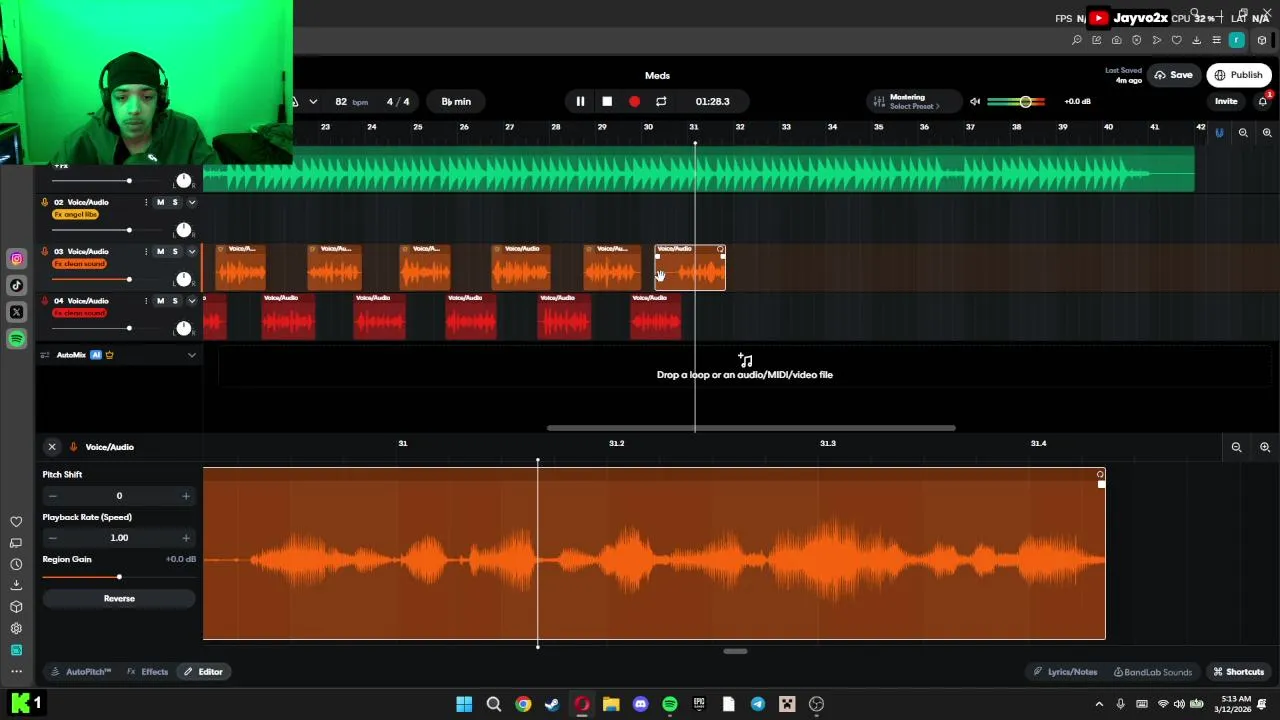1280x720 pixels.
Task: Pause playback with the pause button
Action: 580,101
